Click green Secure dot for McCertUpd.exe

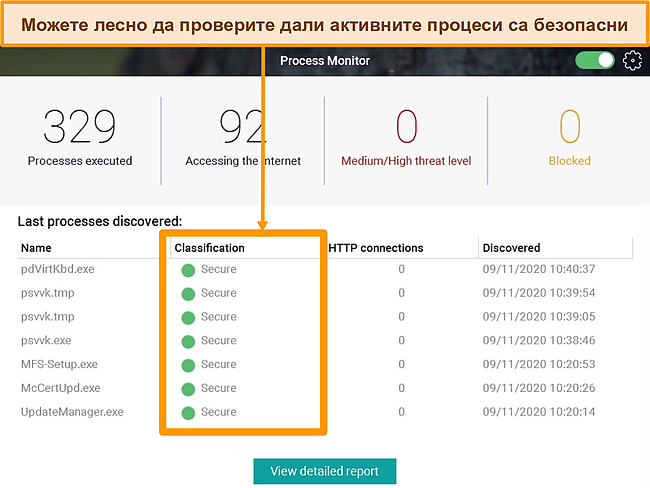coord(188,389)
